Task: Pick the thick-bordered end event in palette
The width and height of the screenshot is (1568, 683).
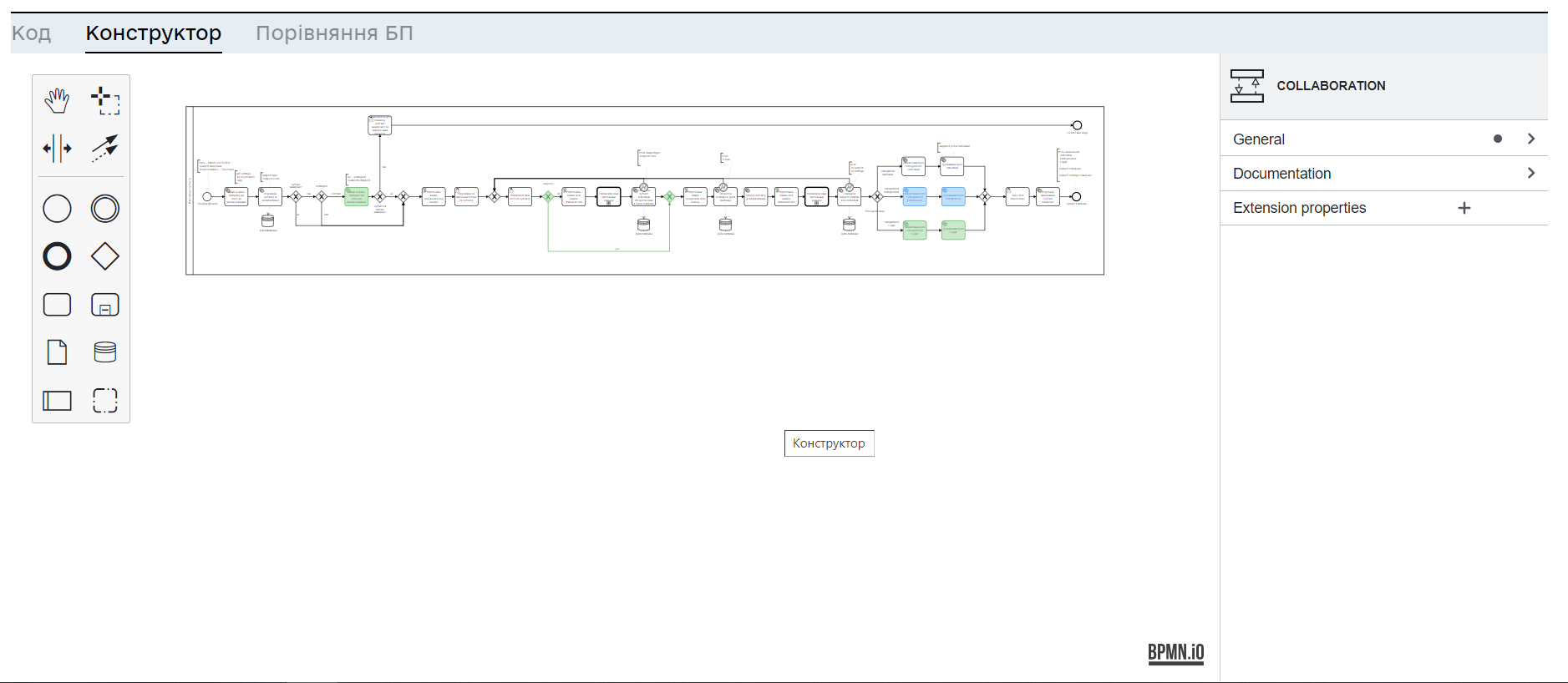Action: pos(57,256)
